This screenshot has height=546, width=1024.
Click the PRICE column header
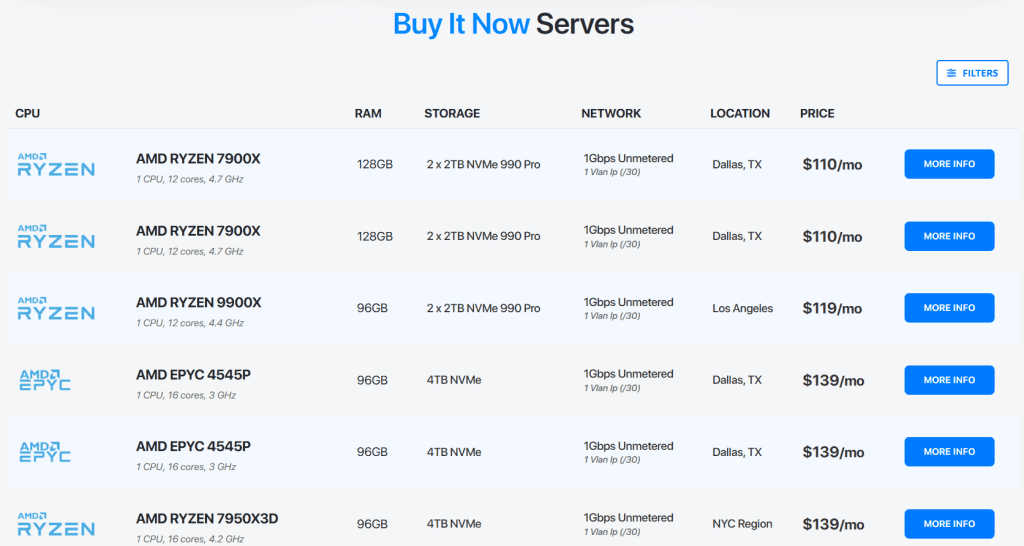tap(817, 114)
